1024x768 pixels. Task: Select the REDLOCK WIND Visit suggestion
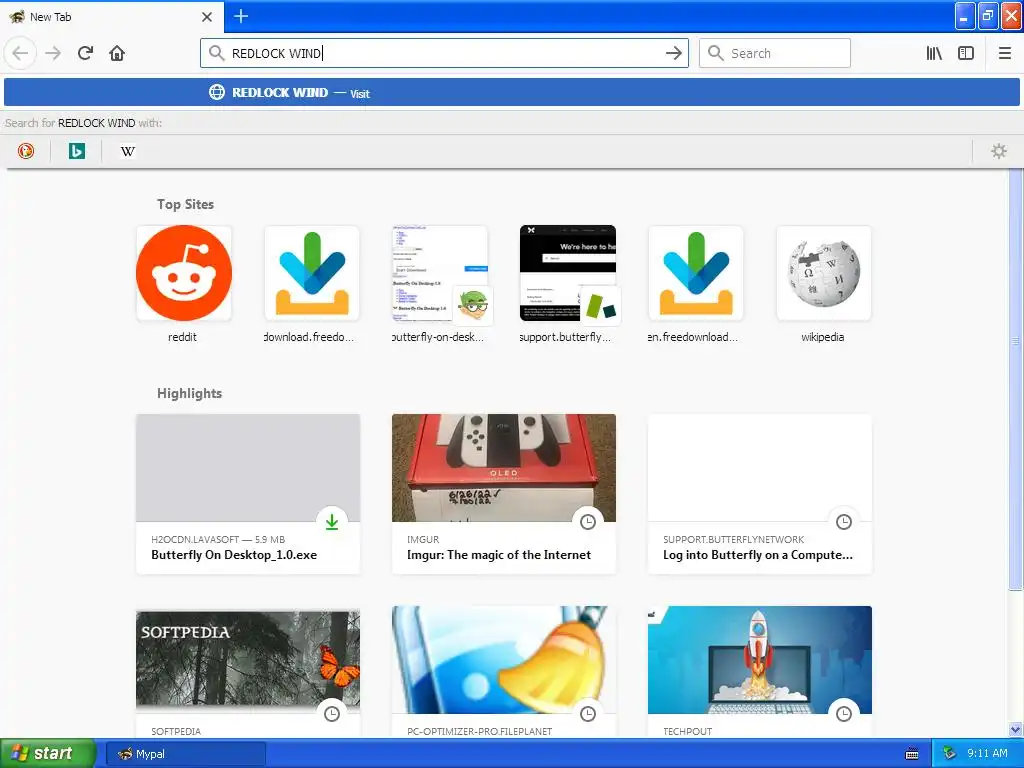512,93
